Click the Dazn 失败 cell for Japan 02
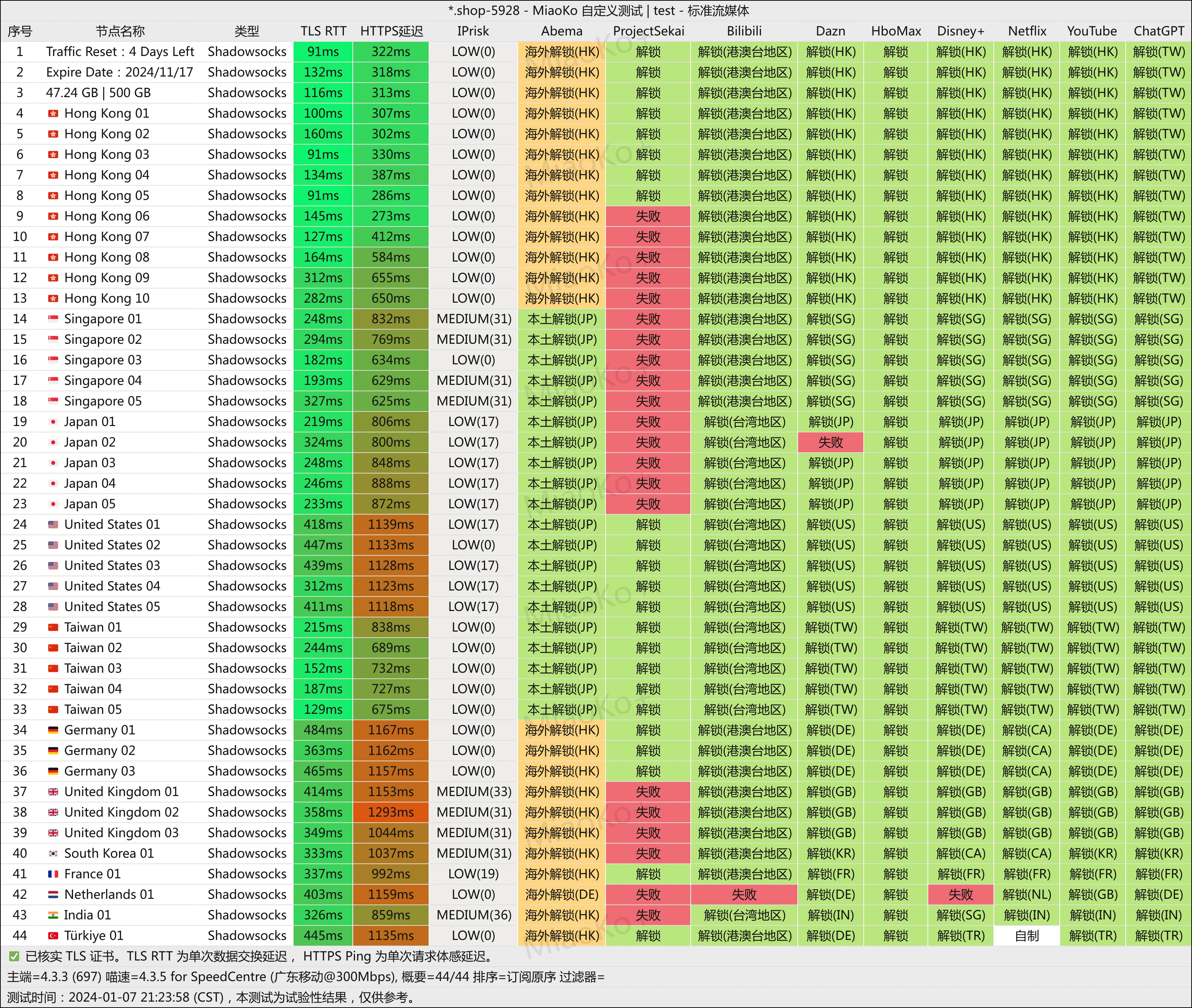 coord(831,442)
